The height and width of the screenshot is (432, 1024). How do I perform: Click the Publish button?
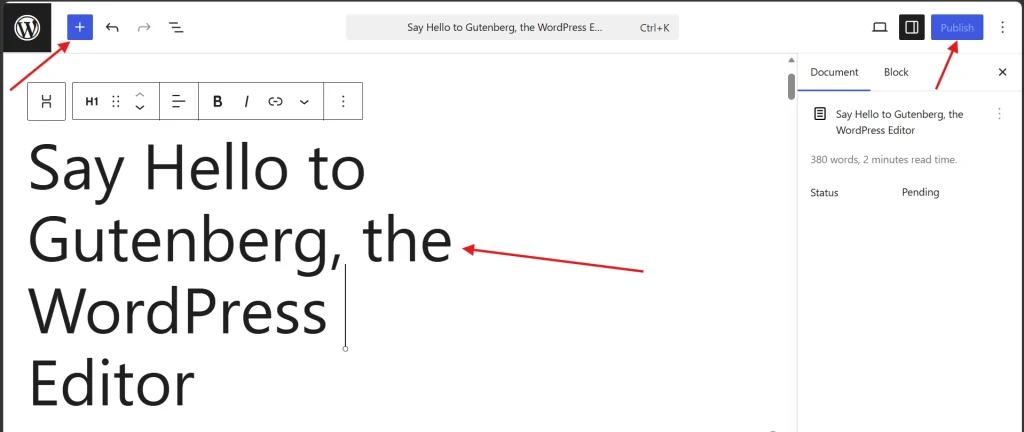click(x=957, y=27)
